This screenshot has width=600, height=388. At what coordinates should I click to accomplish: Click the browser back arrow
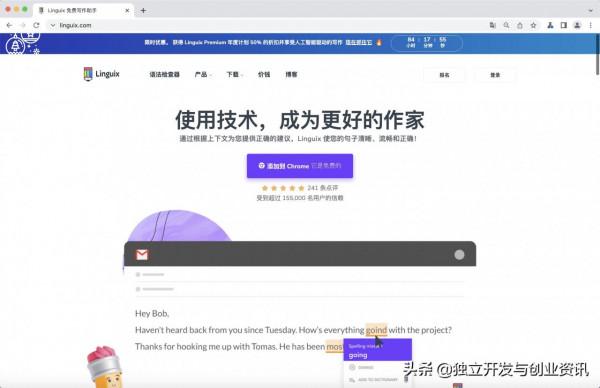click(x=9, y=25)
